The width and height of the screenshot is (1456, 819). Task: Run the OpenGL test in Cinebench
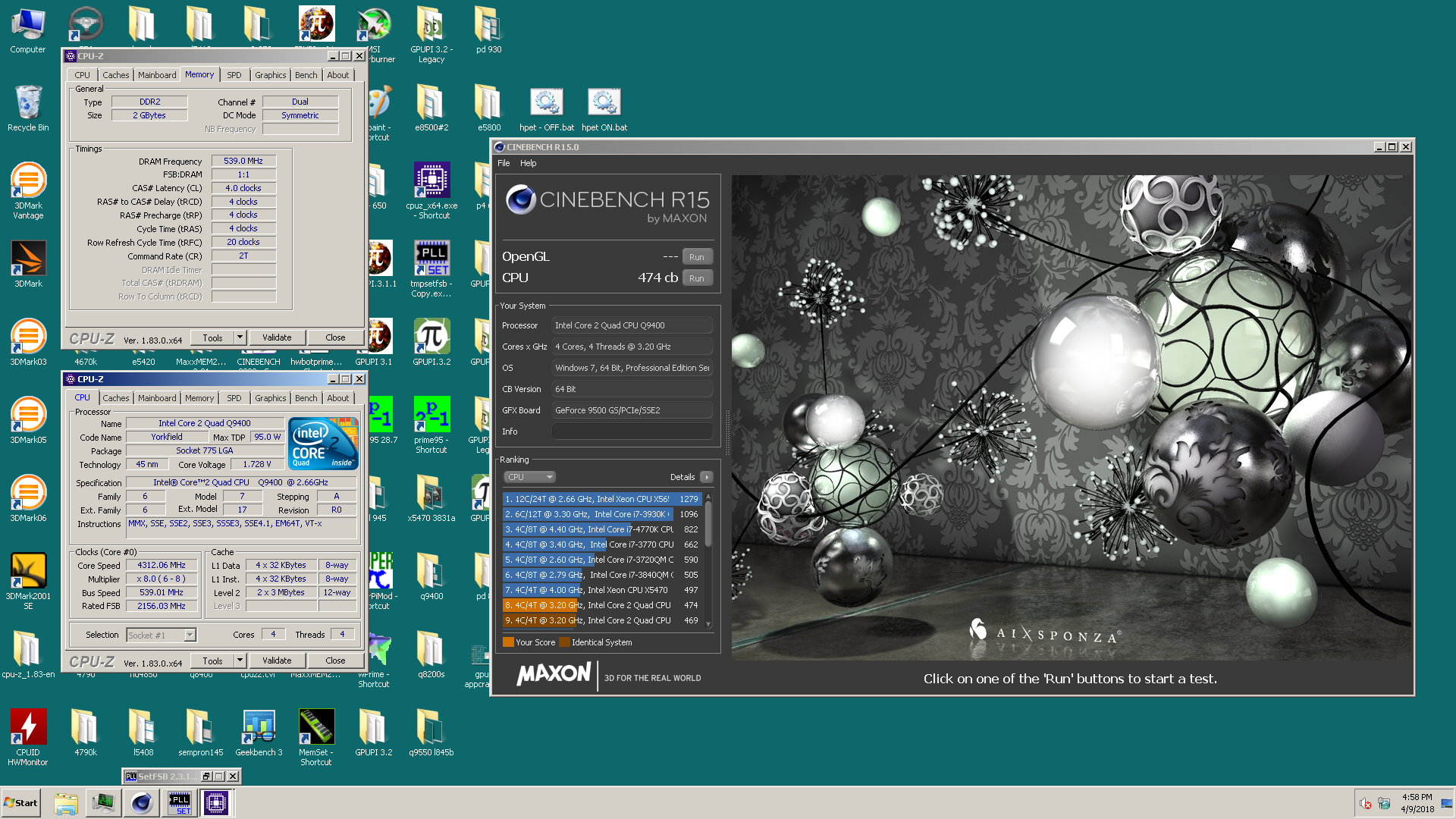click(697, 257)
